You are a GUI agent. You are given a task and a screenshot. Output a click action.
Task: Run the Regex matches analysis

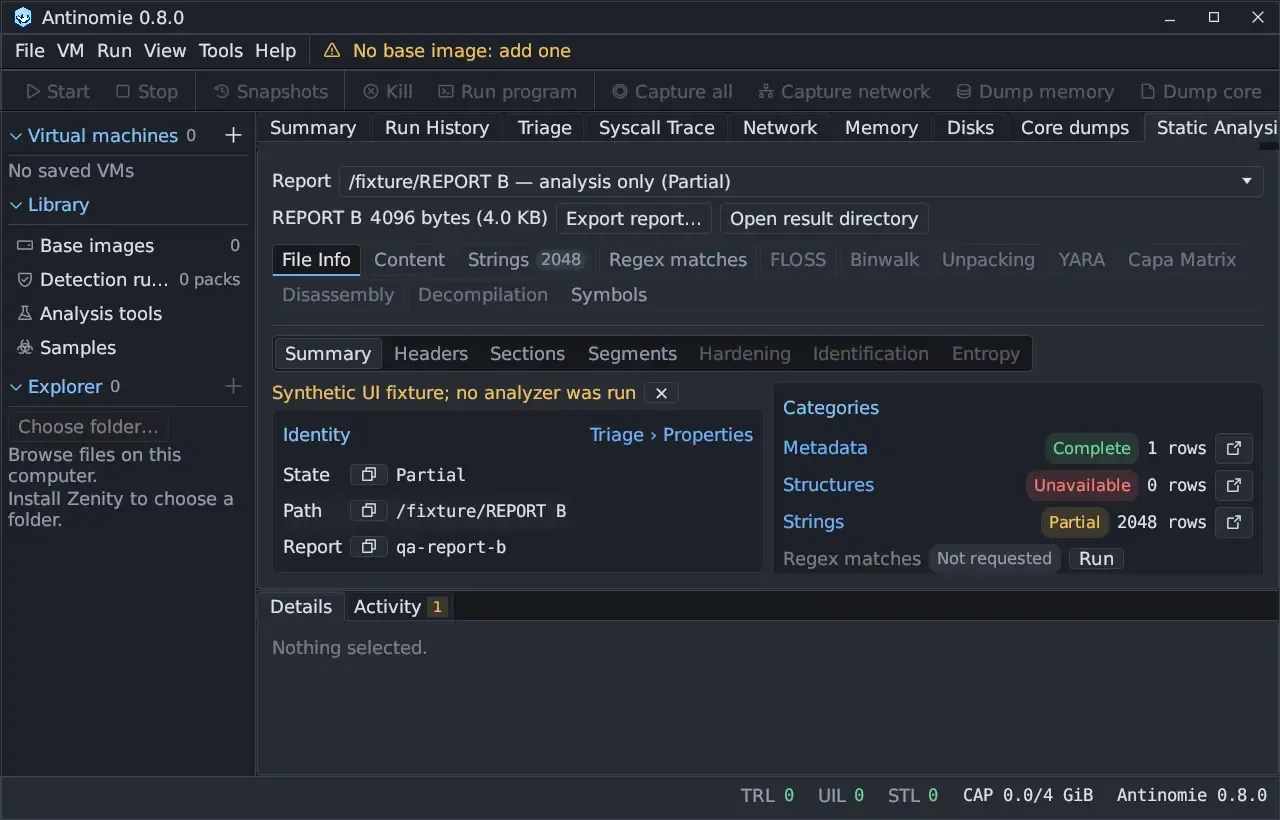pos(1096,559)
